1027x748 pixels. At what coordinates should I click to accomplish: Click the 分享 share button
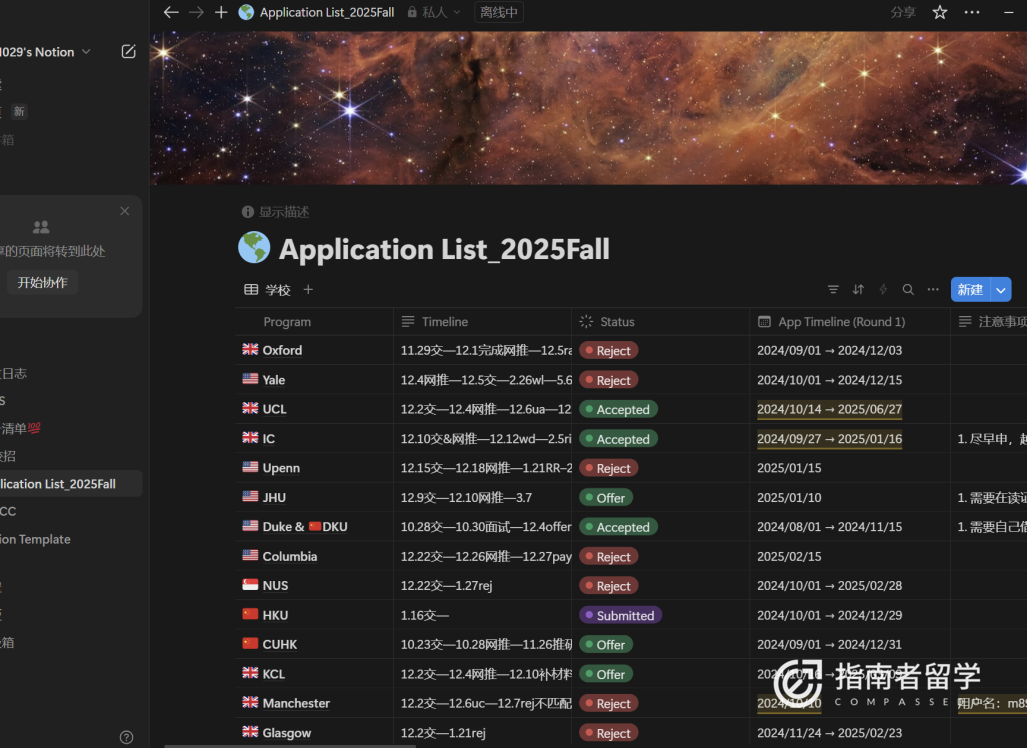point(902,12)
